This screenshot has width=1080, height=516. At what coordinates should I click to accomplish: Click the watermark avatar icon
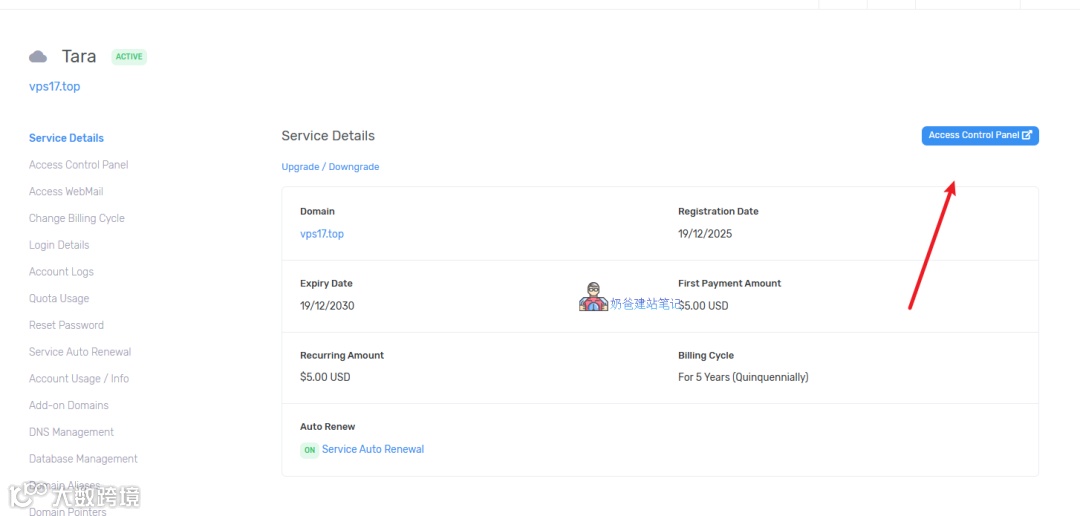tap(593, 297)
